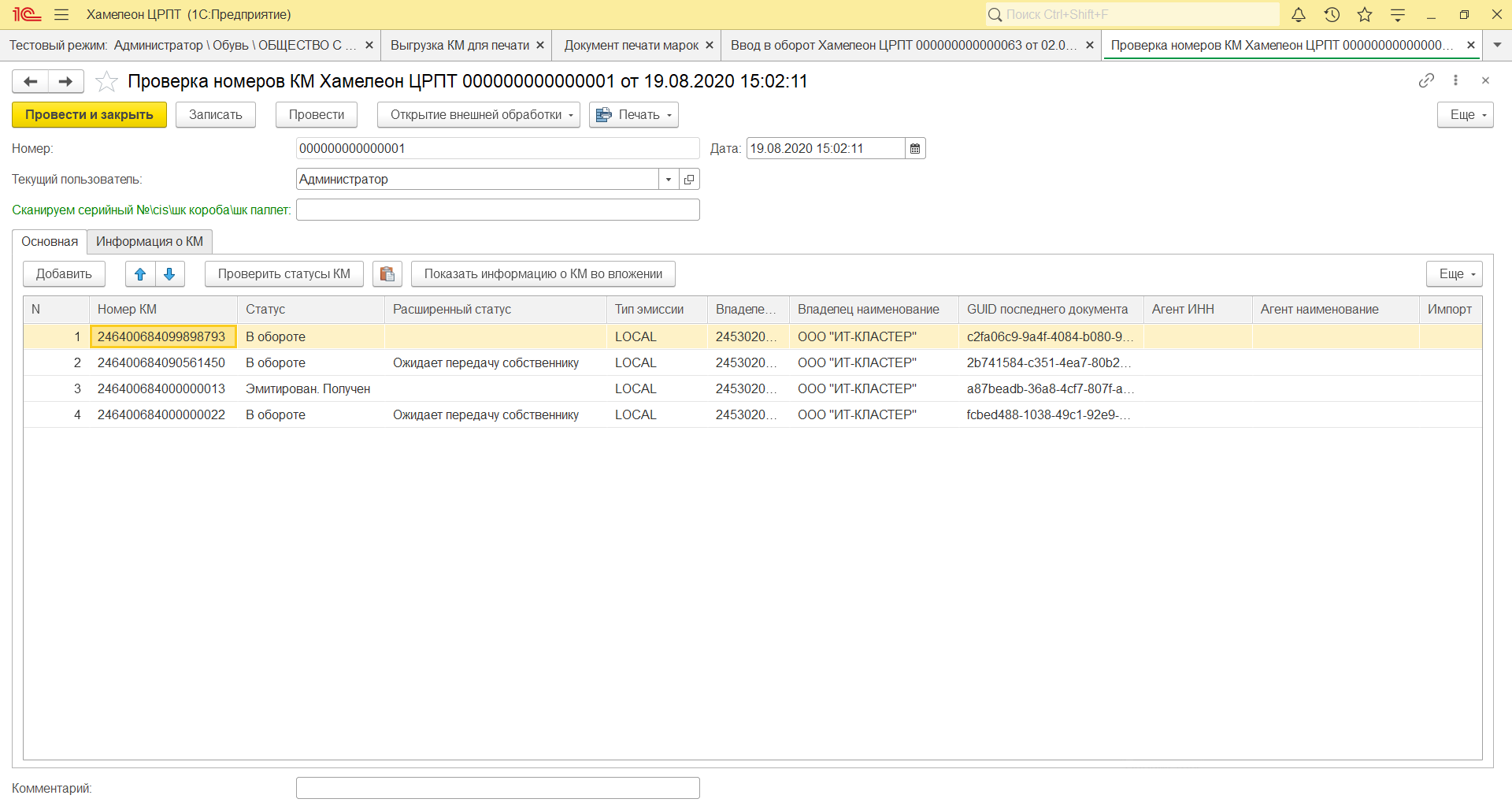Click the notifications bell icon
1512x810 pixels.
[x=1299, y=15]
